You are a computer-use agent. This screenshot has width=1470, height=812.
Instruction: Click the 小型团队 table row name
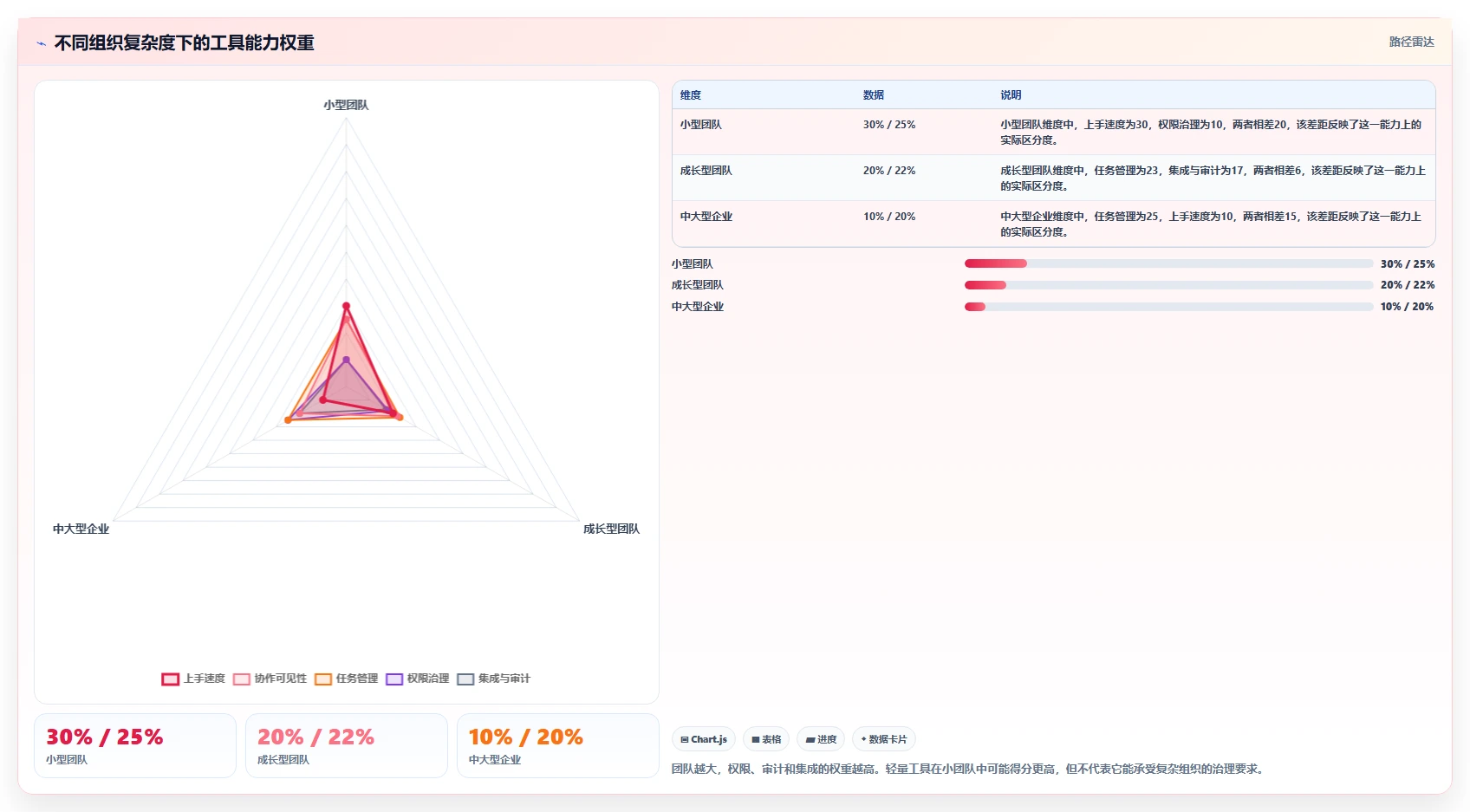[x=700, y=125]
